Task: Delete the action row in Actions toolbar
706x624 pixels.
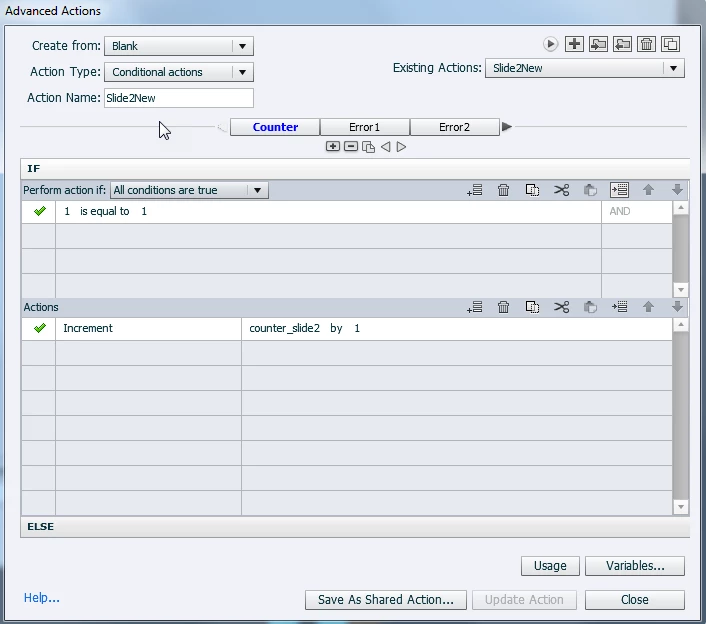Action: point(503,307)
